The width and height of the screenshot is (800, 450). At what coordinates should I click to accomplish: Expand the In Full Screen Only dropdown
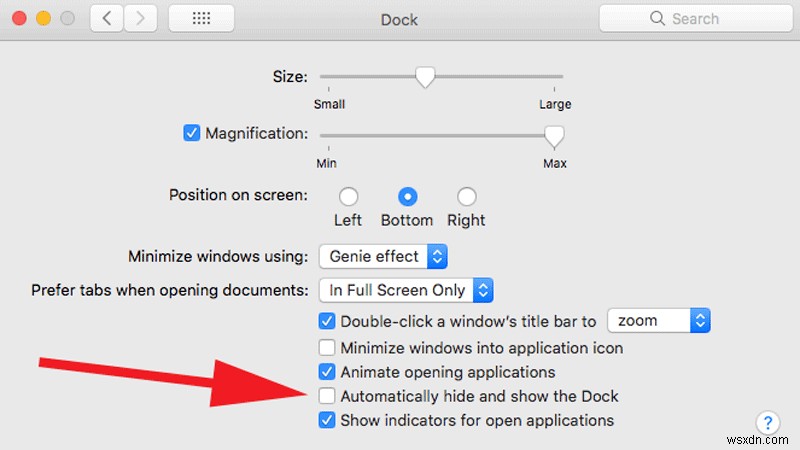(x=406, y=290)
